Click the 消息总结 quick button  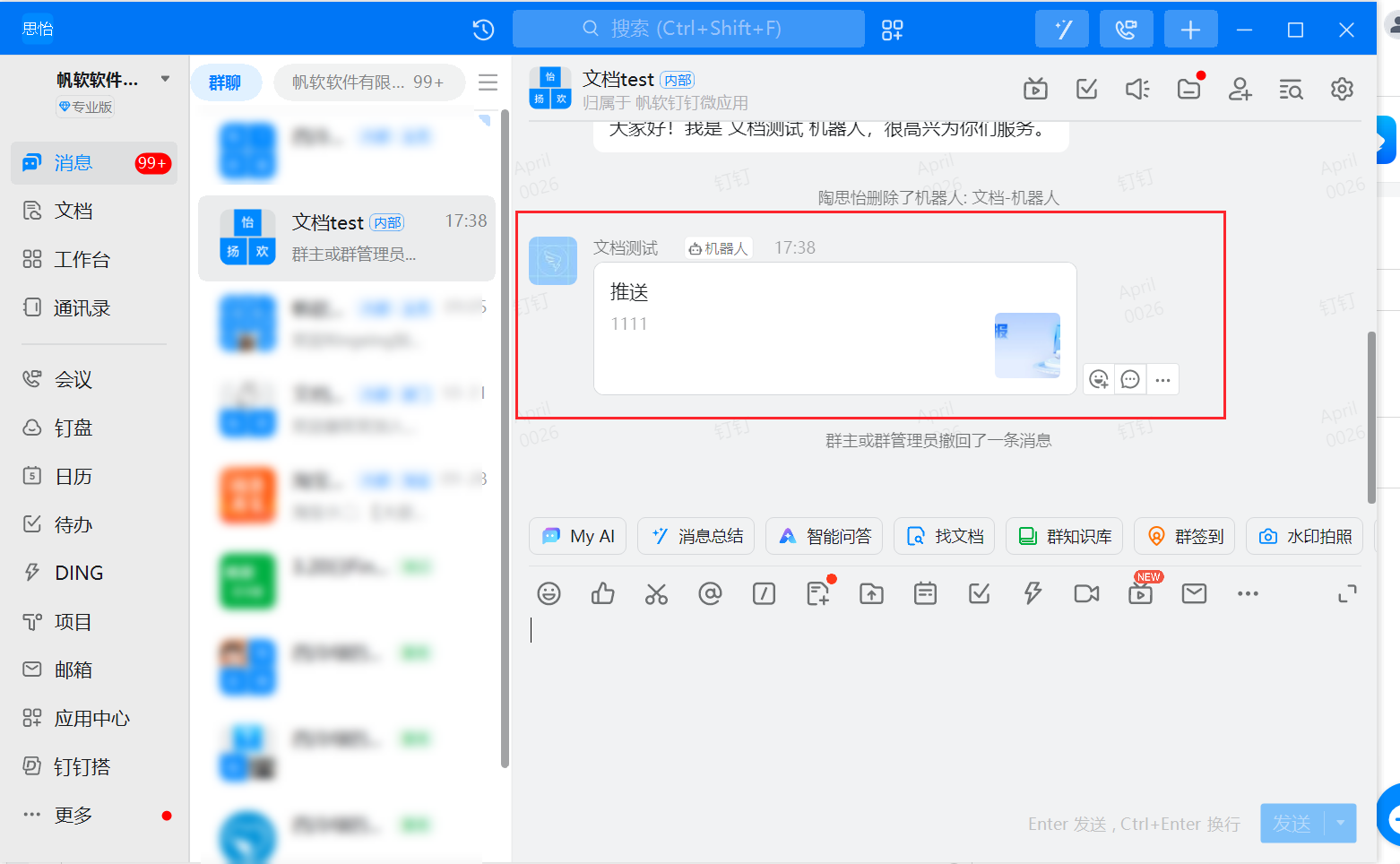coord(696,536)
